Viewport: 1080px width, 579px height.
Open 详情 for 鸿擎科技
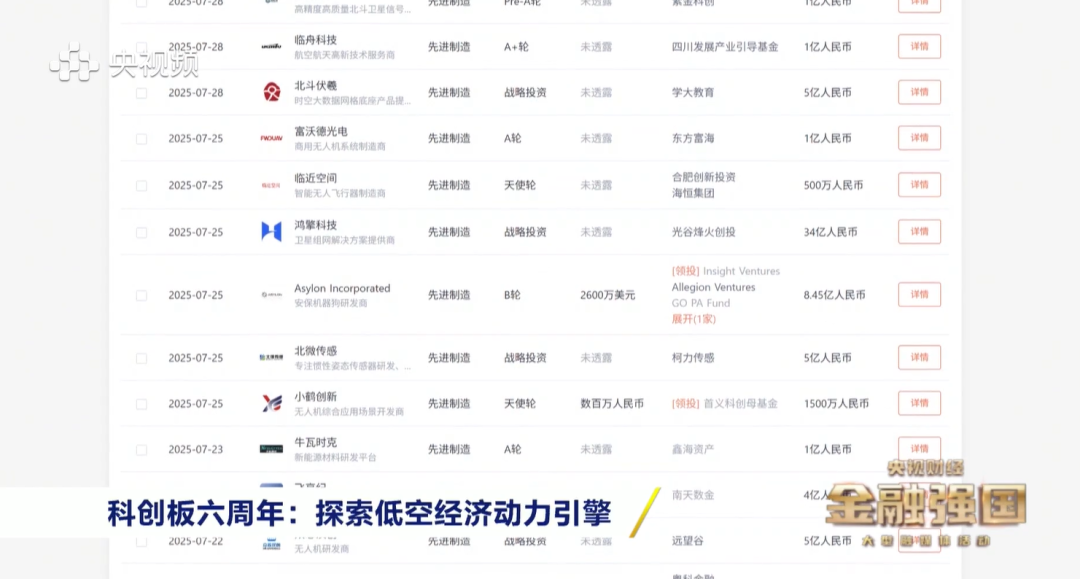920,231
